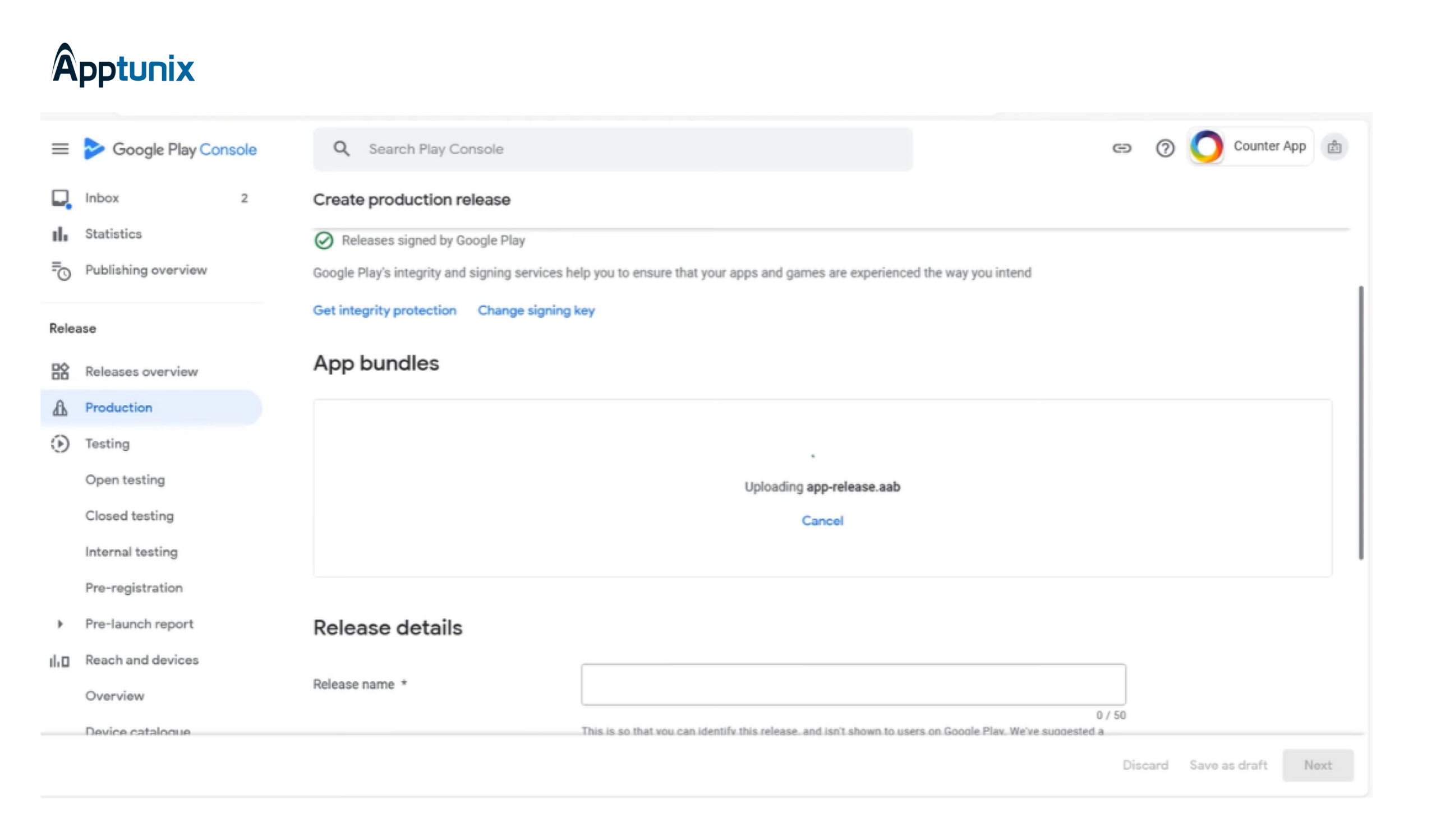Click the gift icon in top right
Viewport: 1436px width, 840px height.
click(1334, 147)
